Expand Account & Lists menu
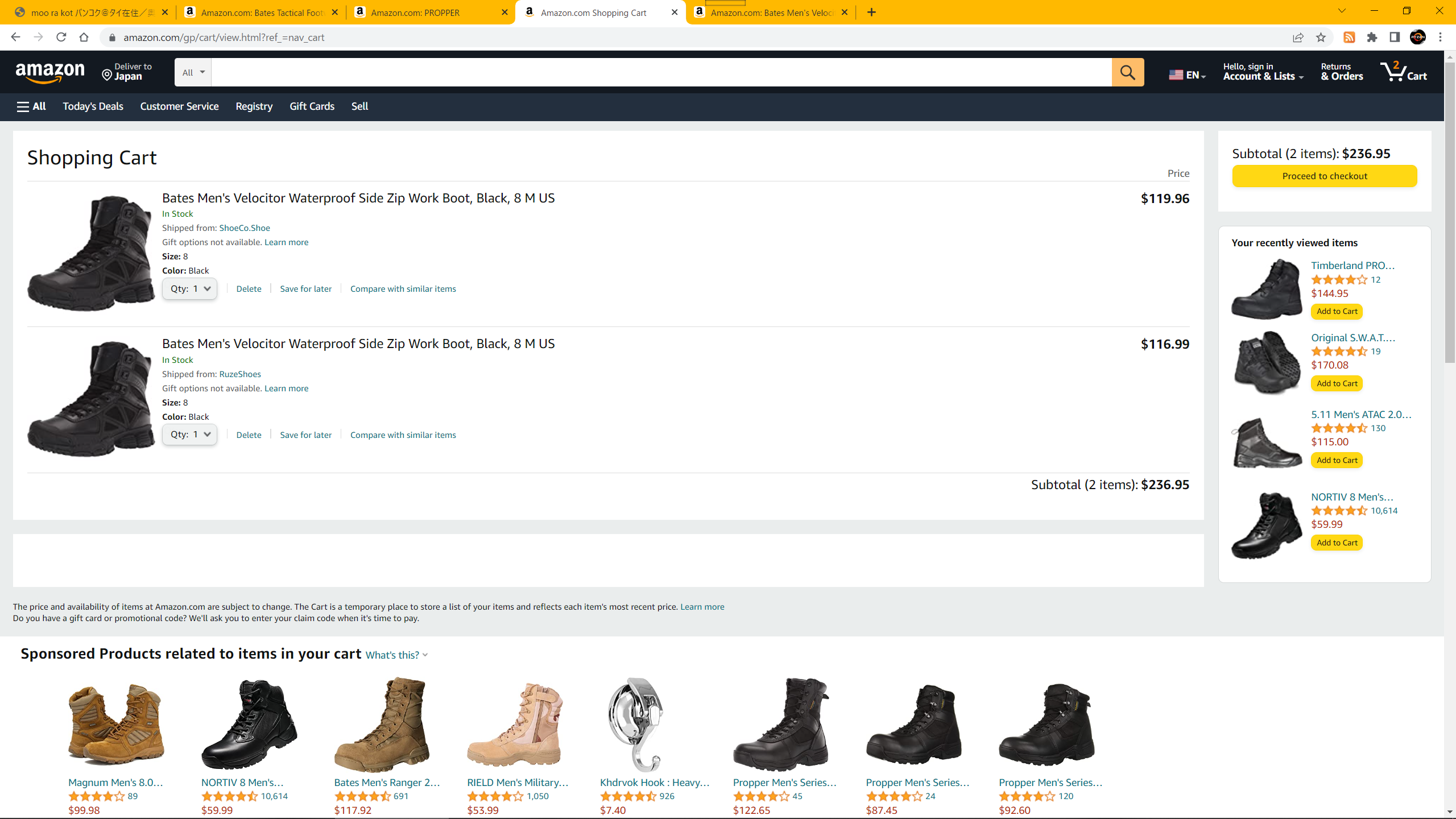Image resolution: width=1456 pixels, height=819 pixels. (x=1263, y=72)
